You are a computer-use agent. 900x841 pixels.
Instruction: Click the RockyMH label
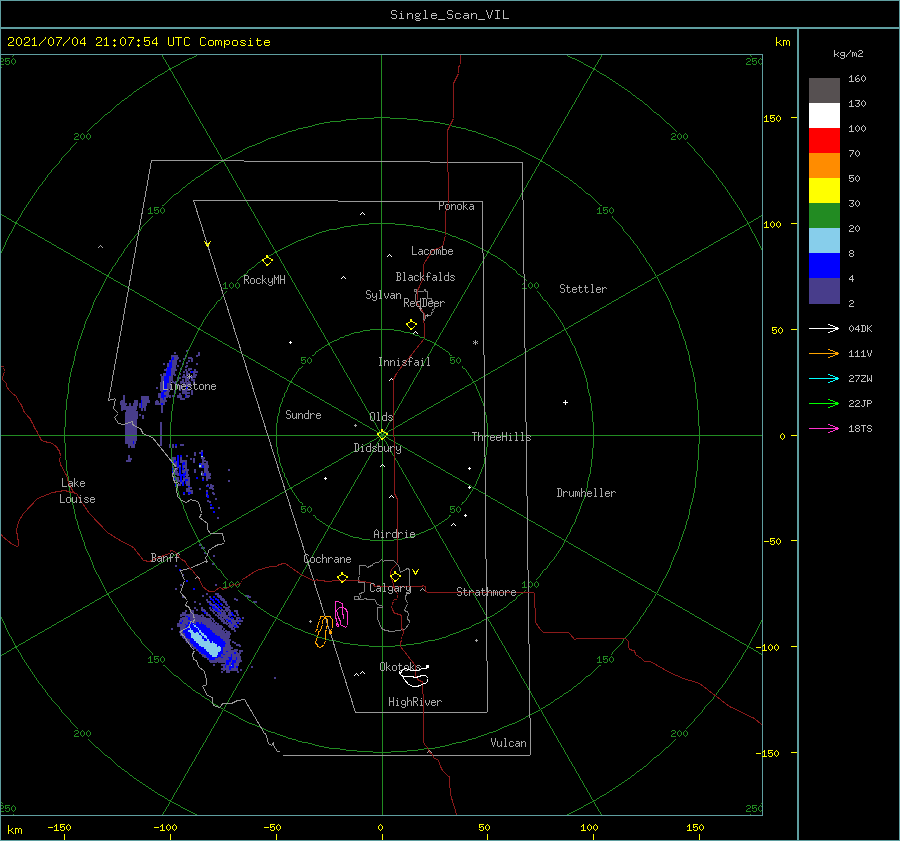coord(264,280)
